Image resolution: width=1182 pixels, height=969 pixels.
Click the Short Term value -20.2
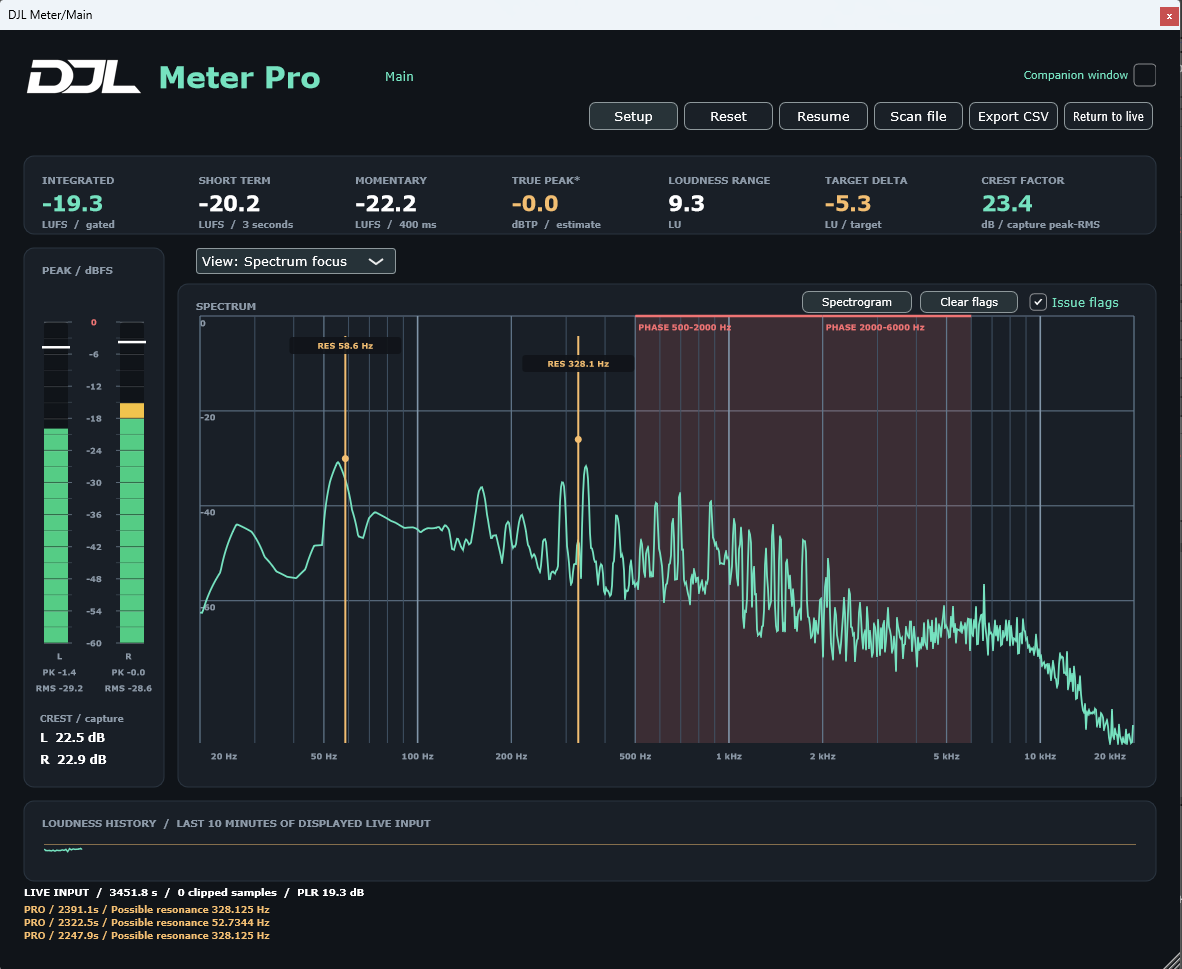pyautogui.click(x=229, y=204)
